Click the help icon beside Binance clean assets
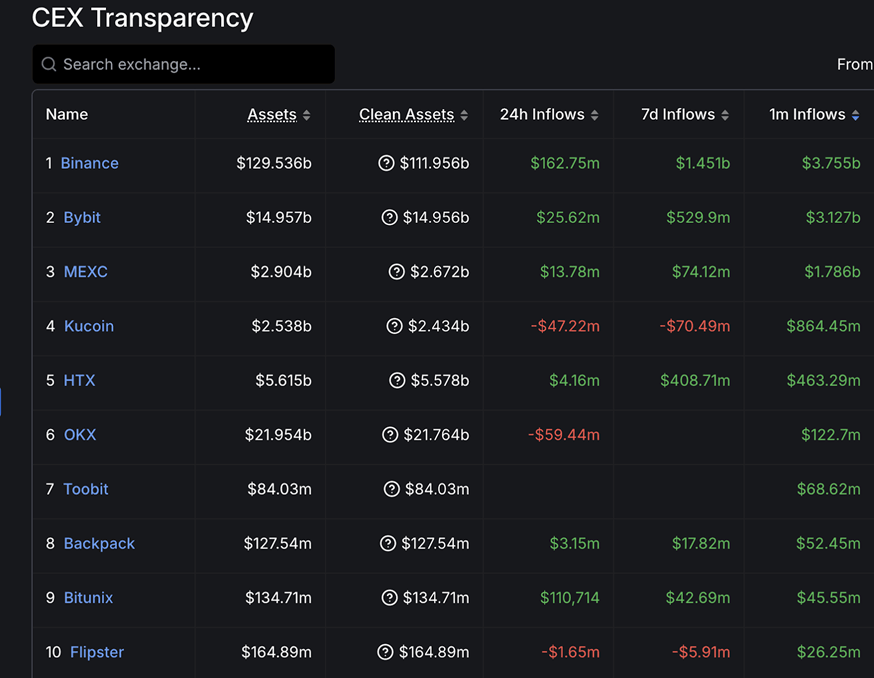 386,163
